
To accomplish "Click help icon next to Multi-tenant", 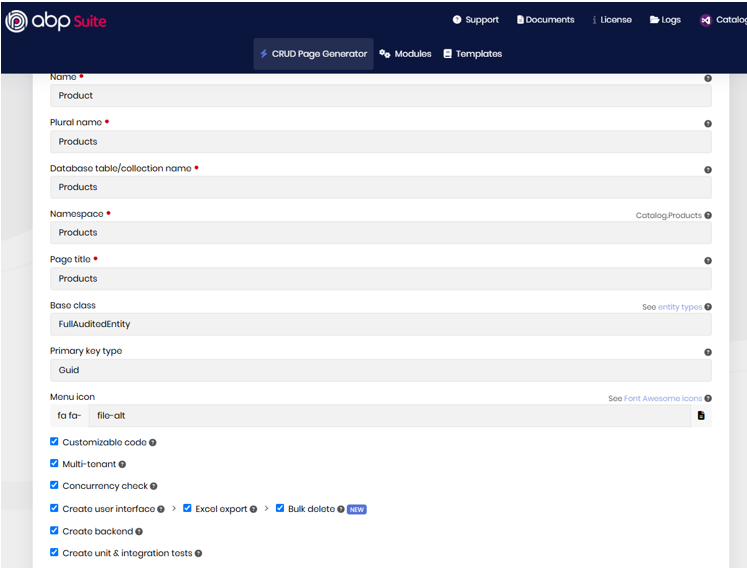I will pyautogui.click(x=122, y=464).
